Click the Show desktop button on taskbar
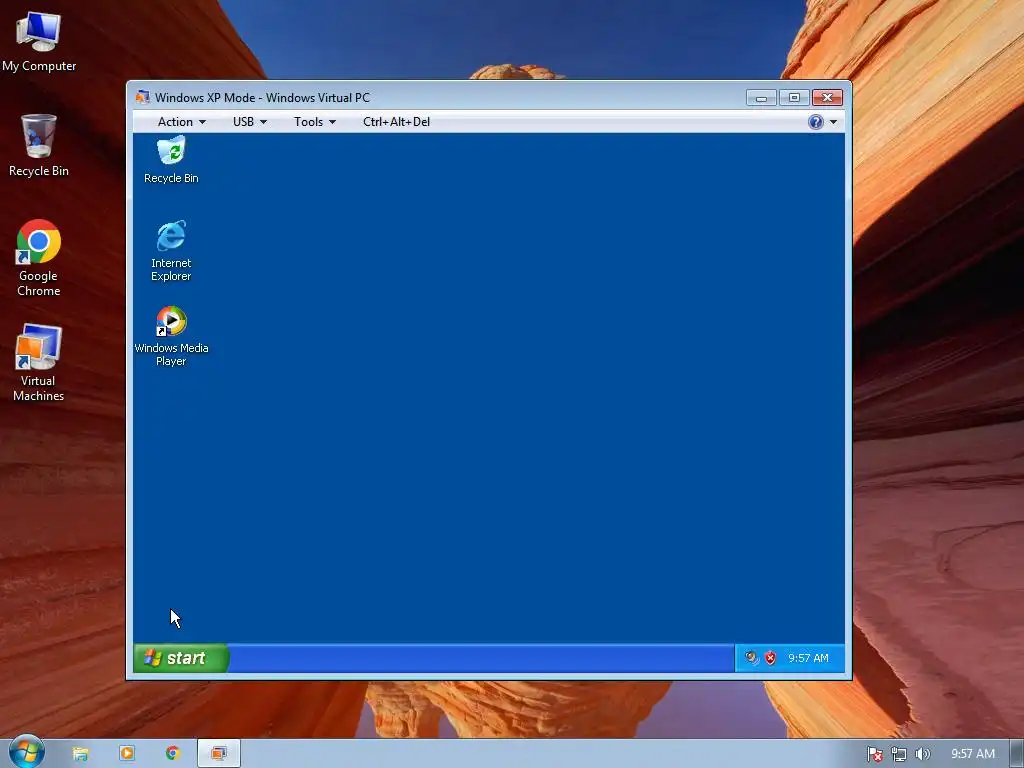This screenshot has height=768, width=1024. 1017,754
